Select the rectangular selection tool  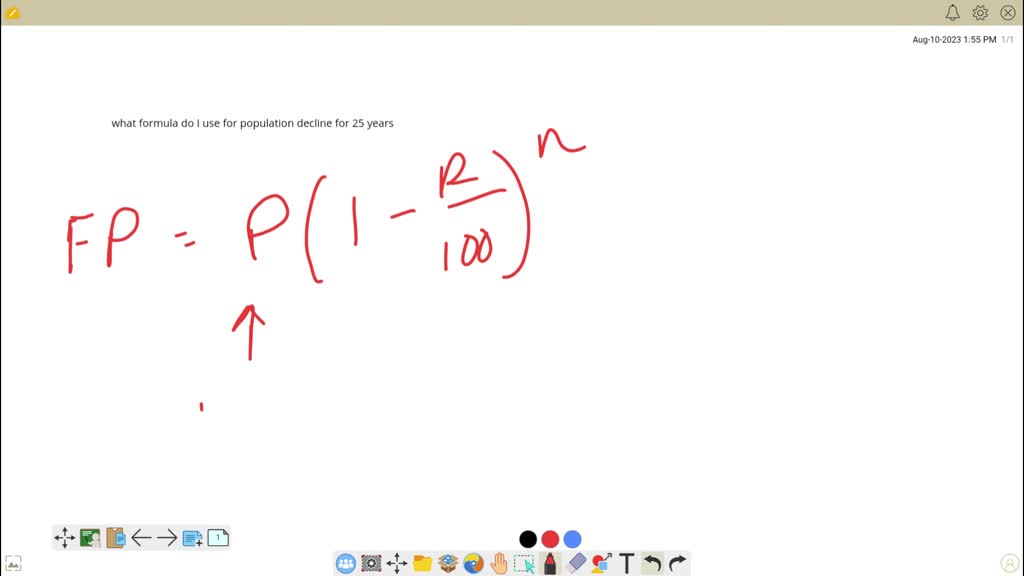click(525, 563)
